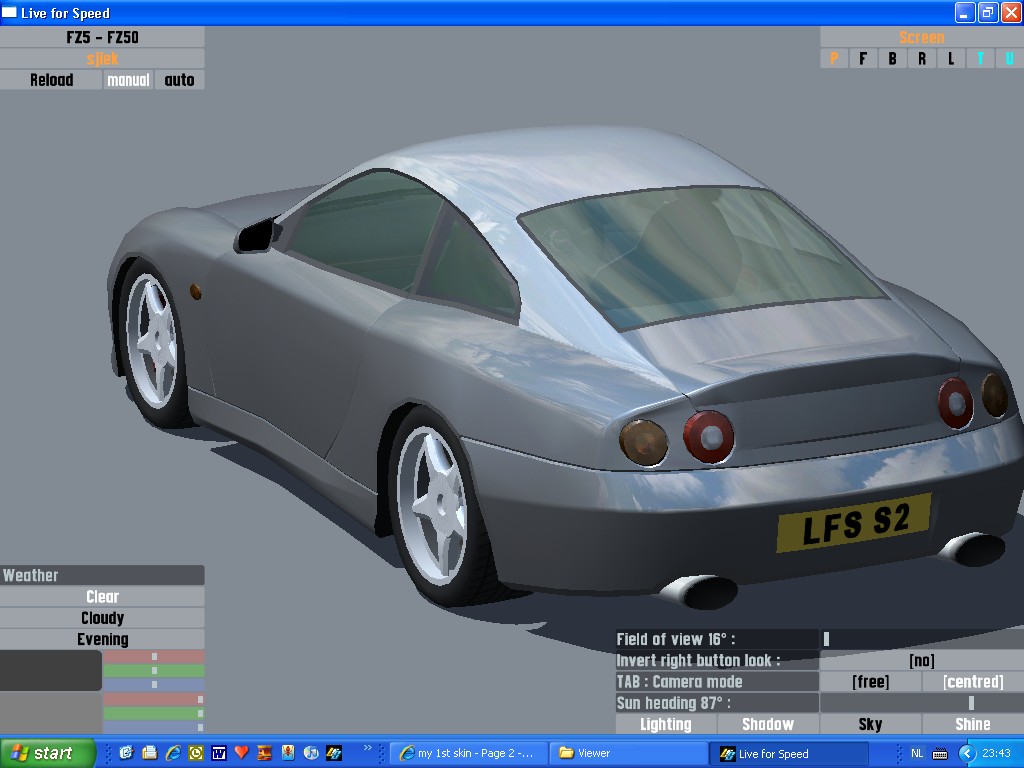Click the Live for Speed title bar icon
The image size is (1024, 768).
(9, 12)
